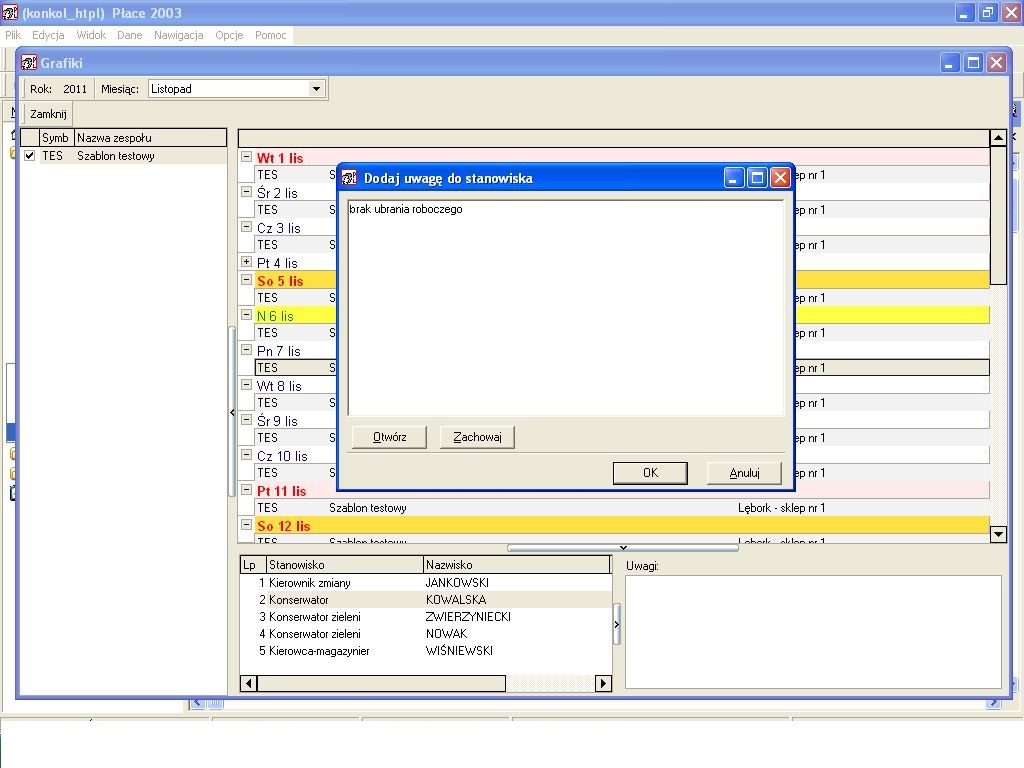Viewport: 1024px width, 768px height.
Task: Open the Pomoc menu
Action: [270, 35]
